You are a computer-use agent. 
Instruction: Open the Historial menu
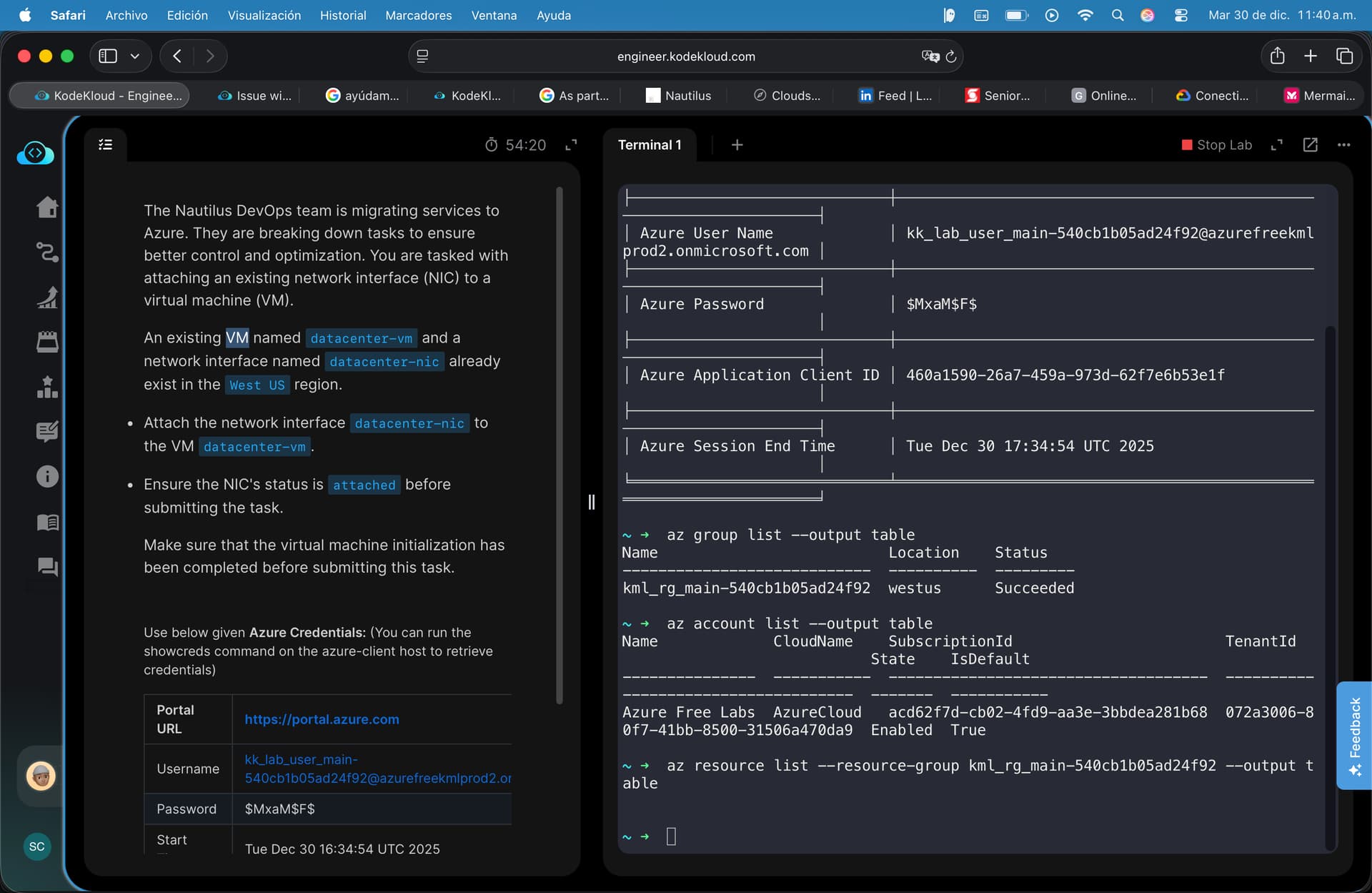coord(342,15)
